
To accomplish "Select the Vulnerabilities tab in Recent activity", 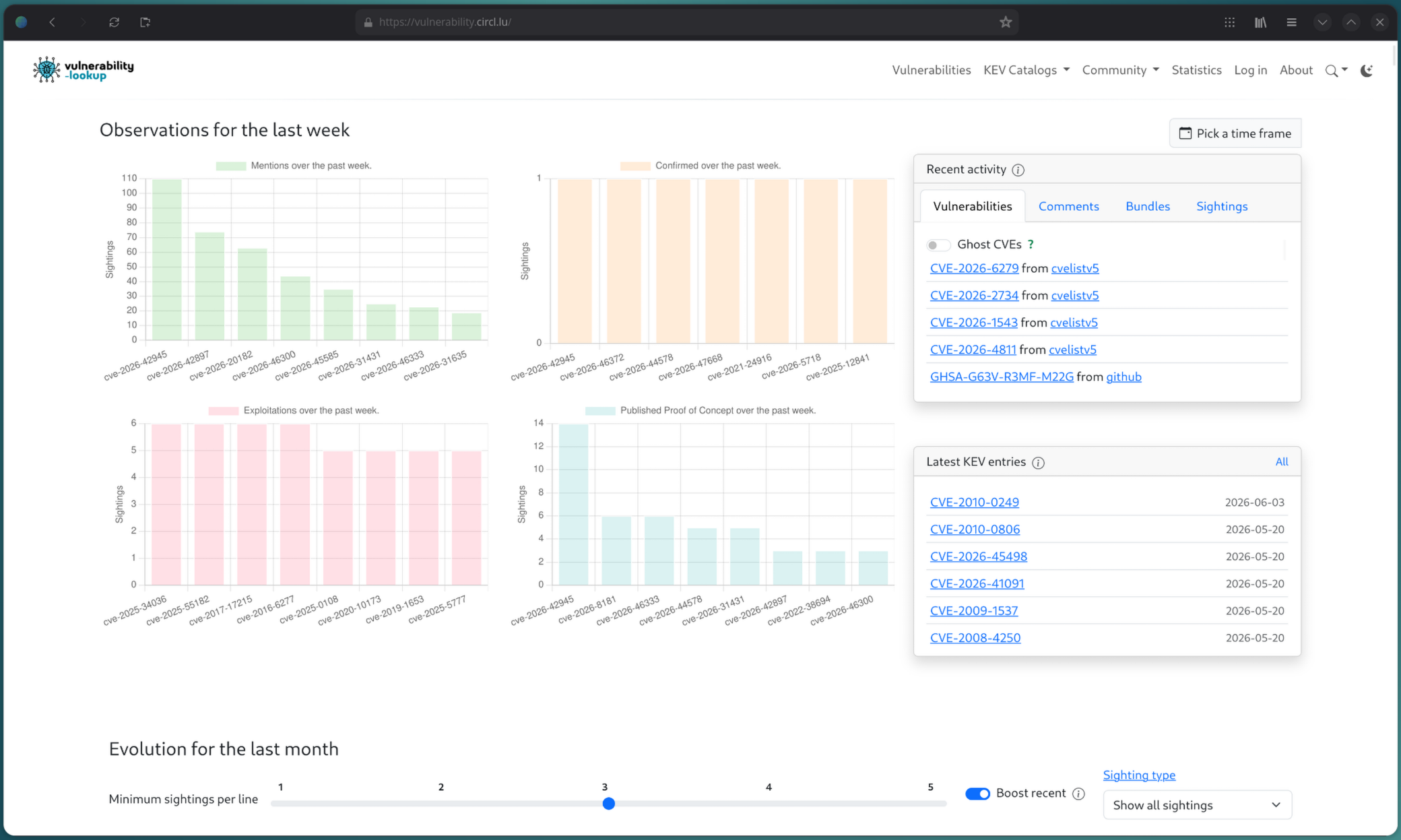I will point(972,206).
